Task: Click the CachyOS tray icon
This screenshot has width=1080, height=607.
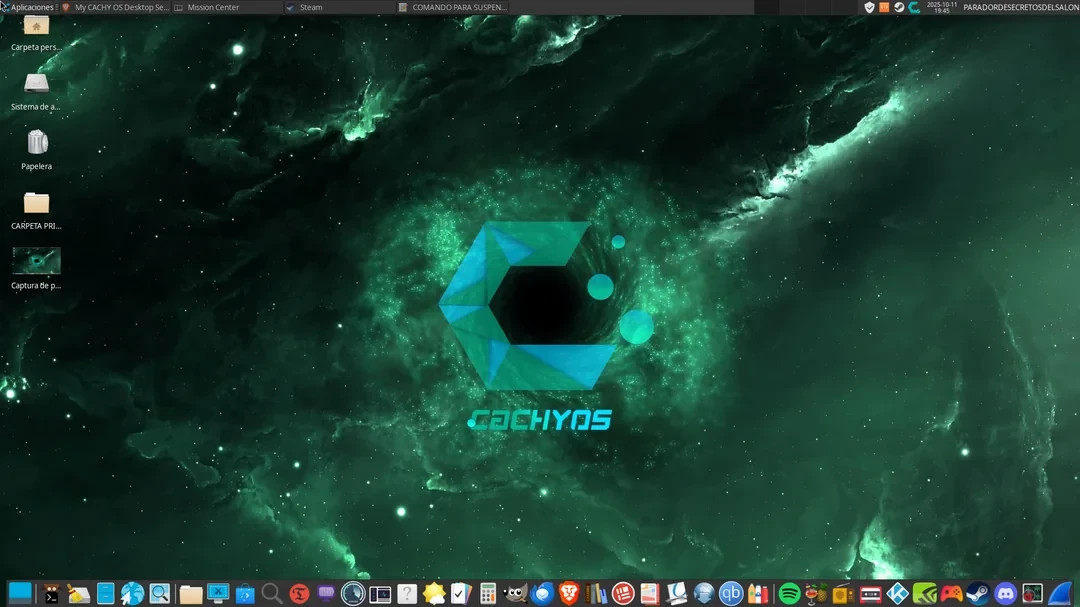Action: click(x=914, y=7)
